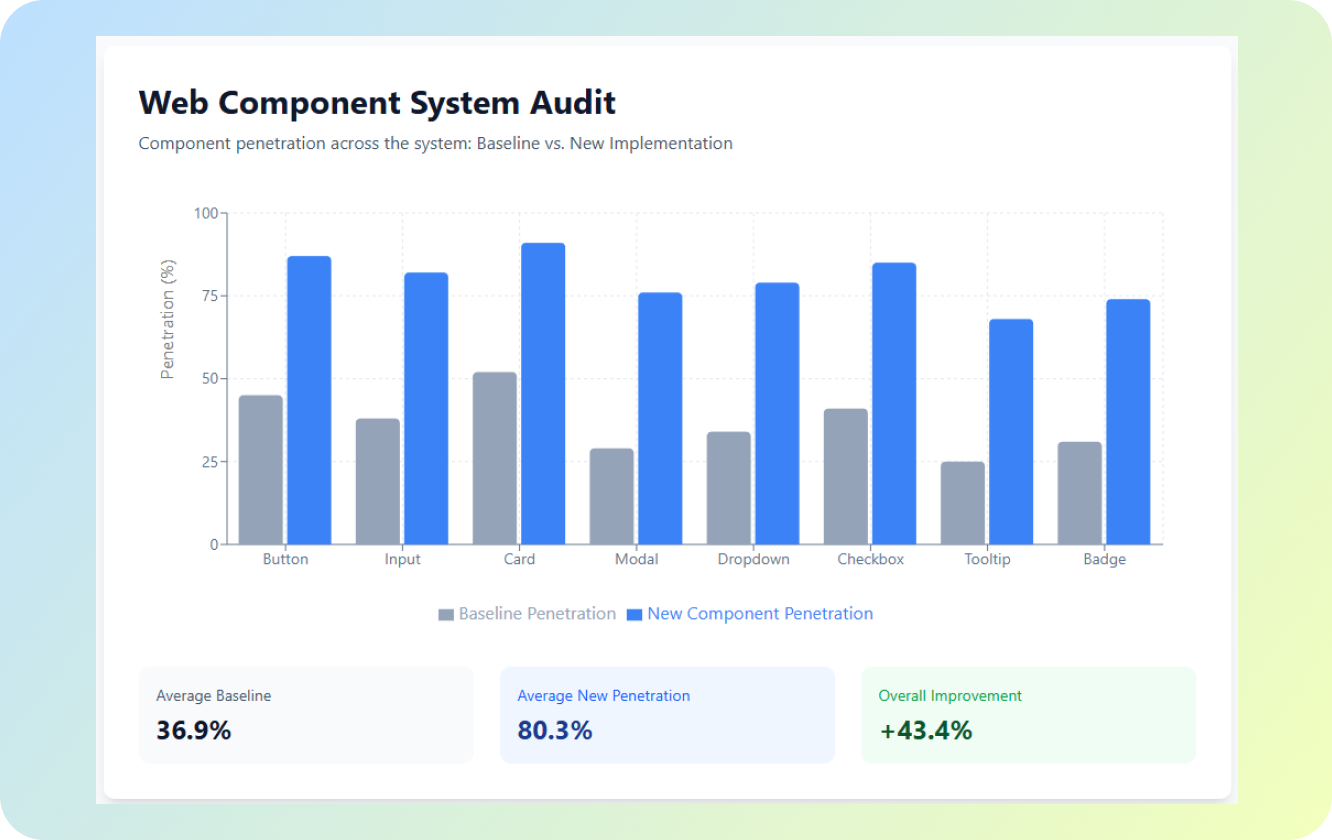Image resolution: width=1332 pixels, height=840 pixels.
Task: Click the "Penetration (%)" y-axis title
Action: point(168,319)
